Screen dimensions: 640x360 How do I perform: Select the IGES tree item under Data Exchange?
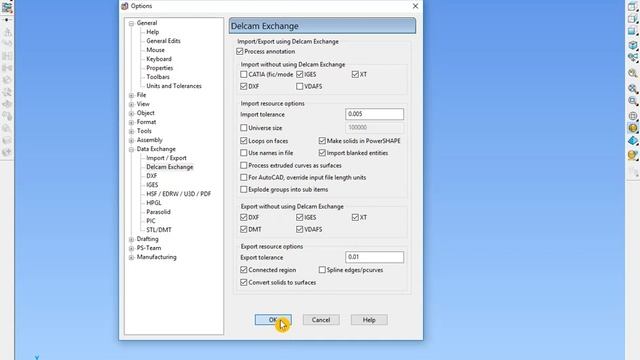click(152, 185)
